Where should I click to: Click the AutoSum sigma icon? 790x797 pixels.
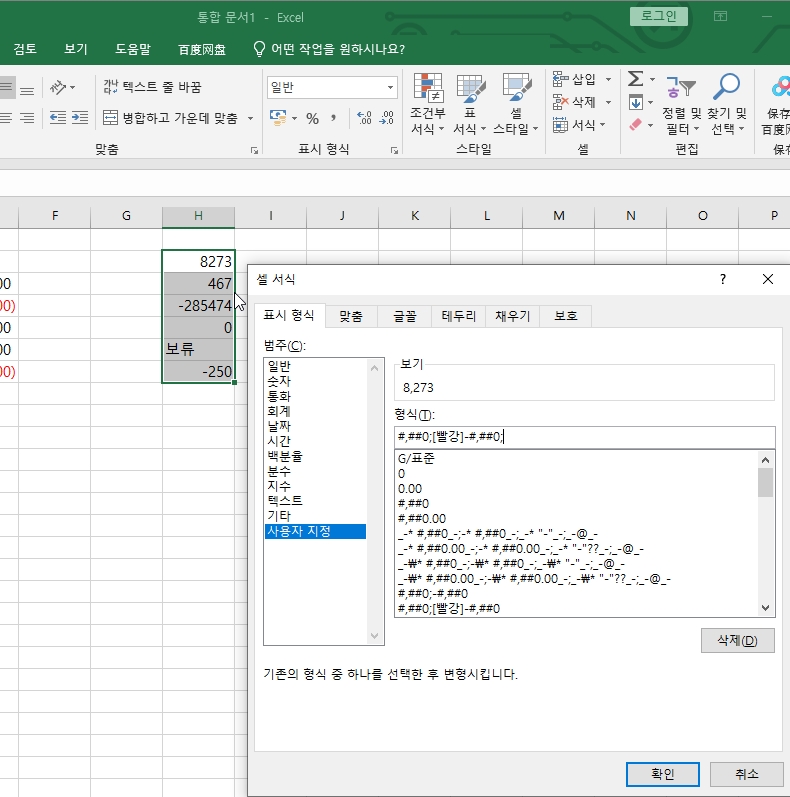pos(635,79)
